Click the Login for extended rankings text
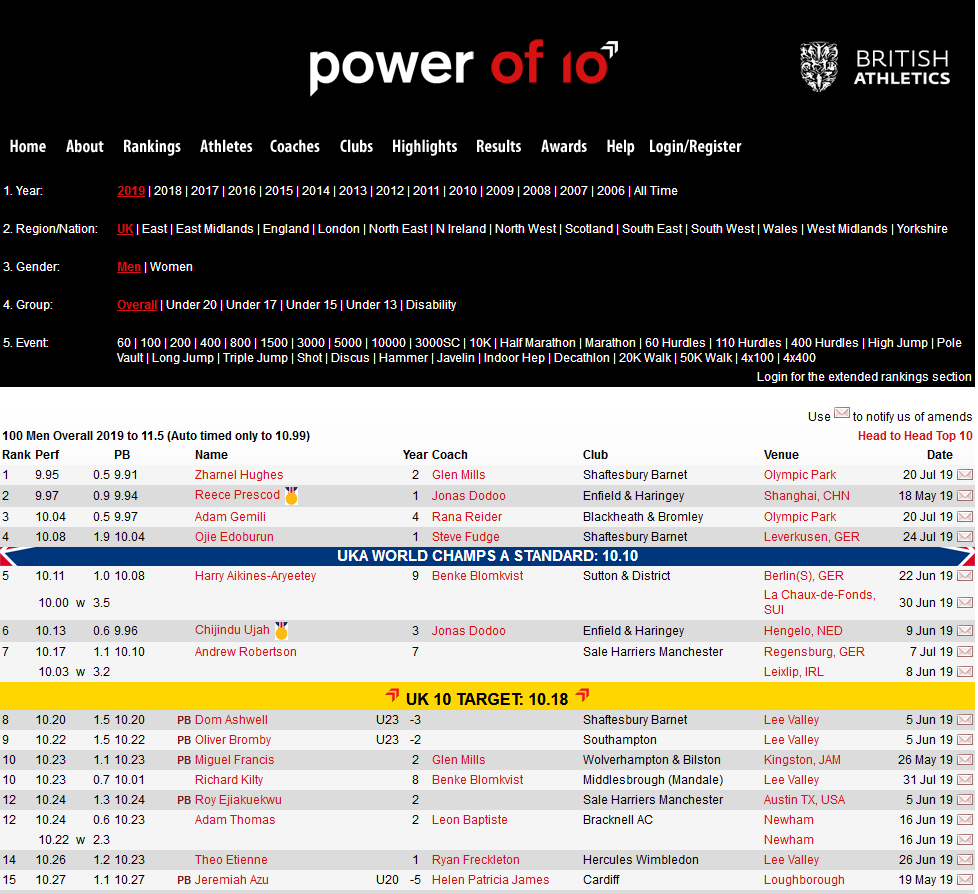 point(864,377)
